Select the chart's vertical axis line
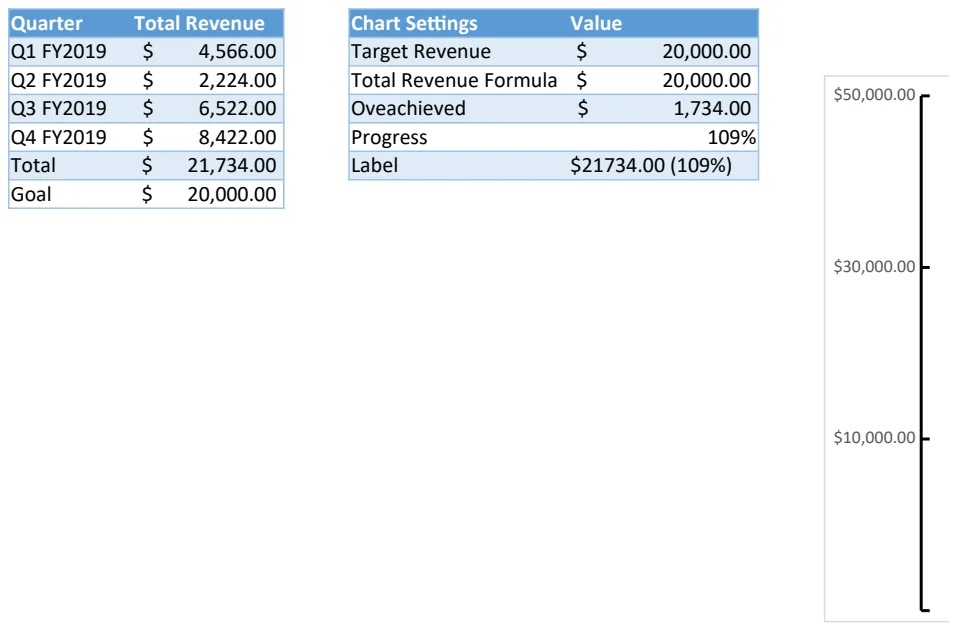 (x=922, y=353)
